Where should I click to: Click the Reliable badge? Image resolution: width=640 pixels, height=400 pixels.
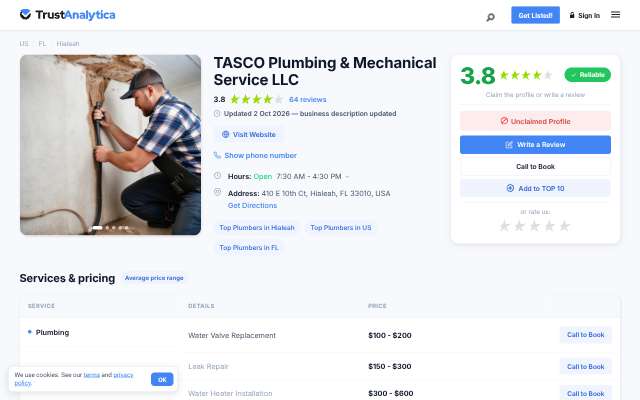[x=587, y=75]
